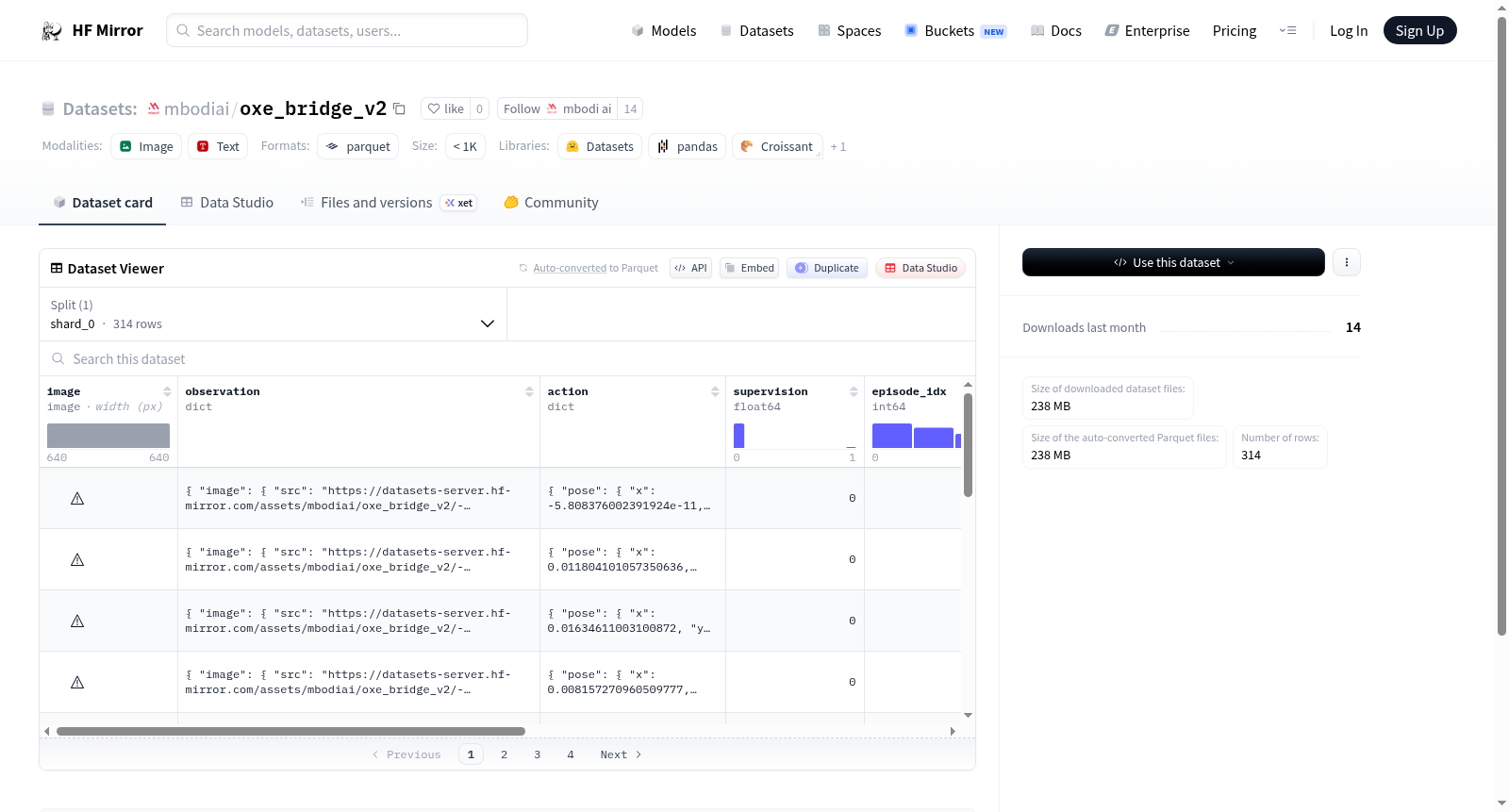The image size is (1509, 812).
Task: Click the Next page button
Action: coord(621,754)
